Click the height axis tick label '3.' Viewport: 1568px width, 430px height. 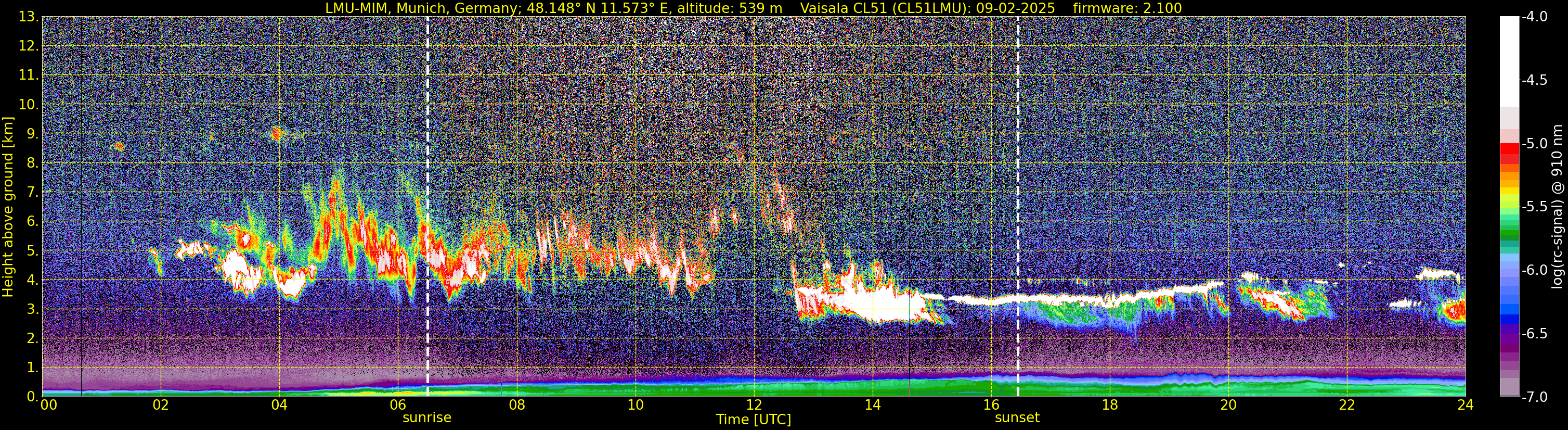coord(32,309)
